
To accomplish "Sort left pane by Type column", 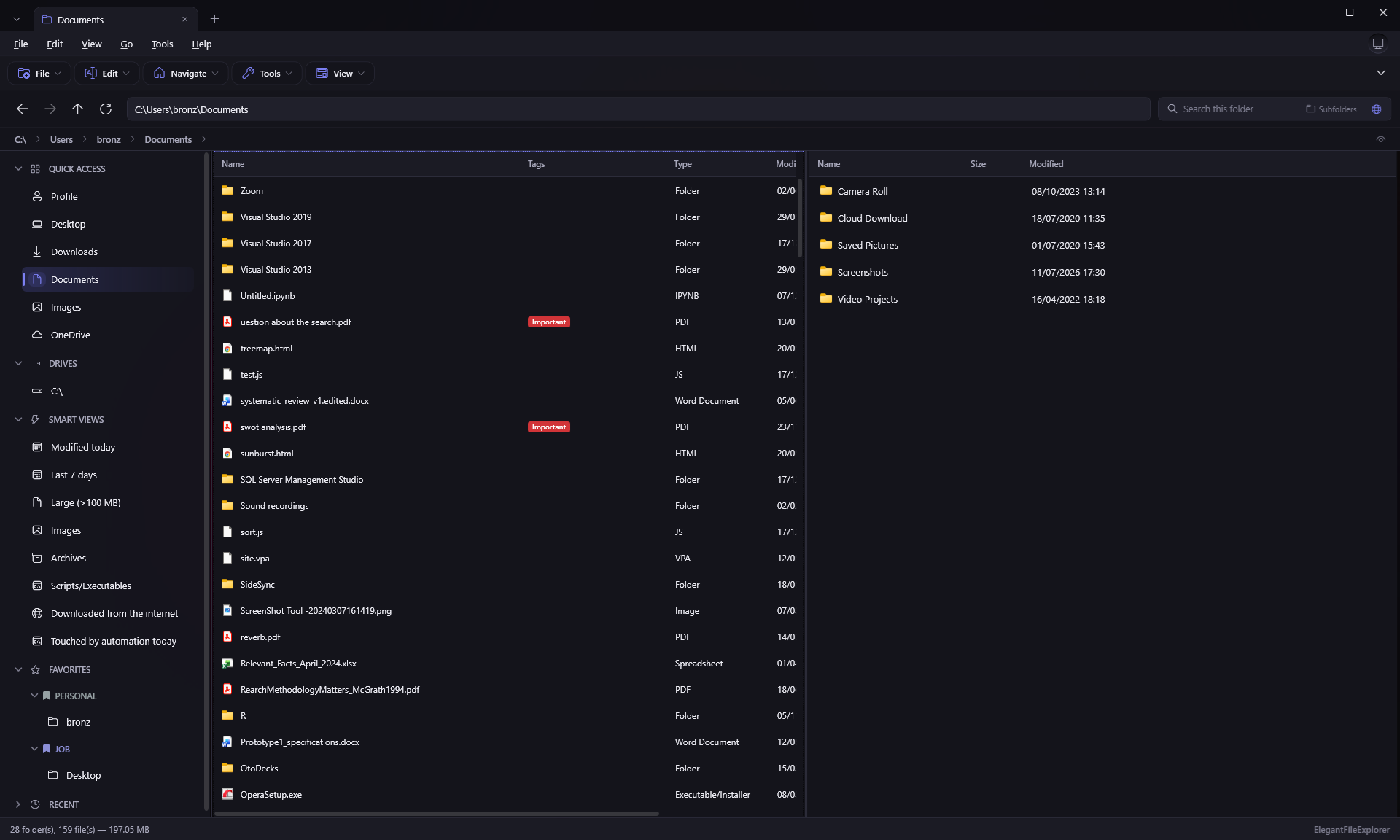I will click(x=682, y=164).
